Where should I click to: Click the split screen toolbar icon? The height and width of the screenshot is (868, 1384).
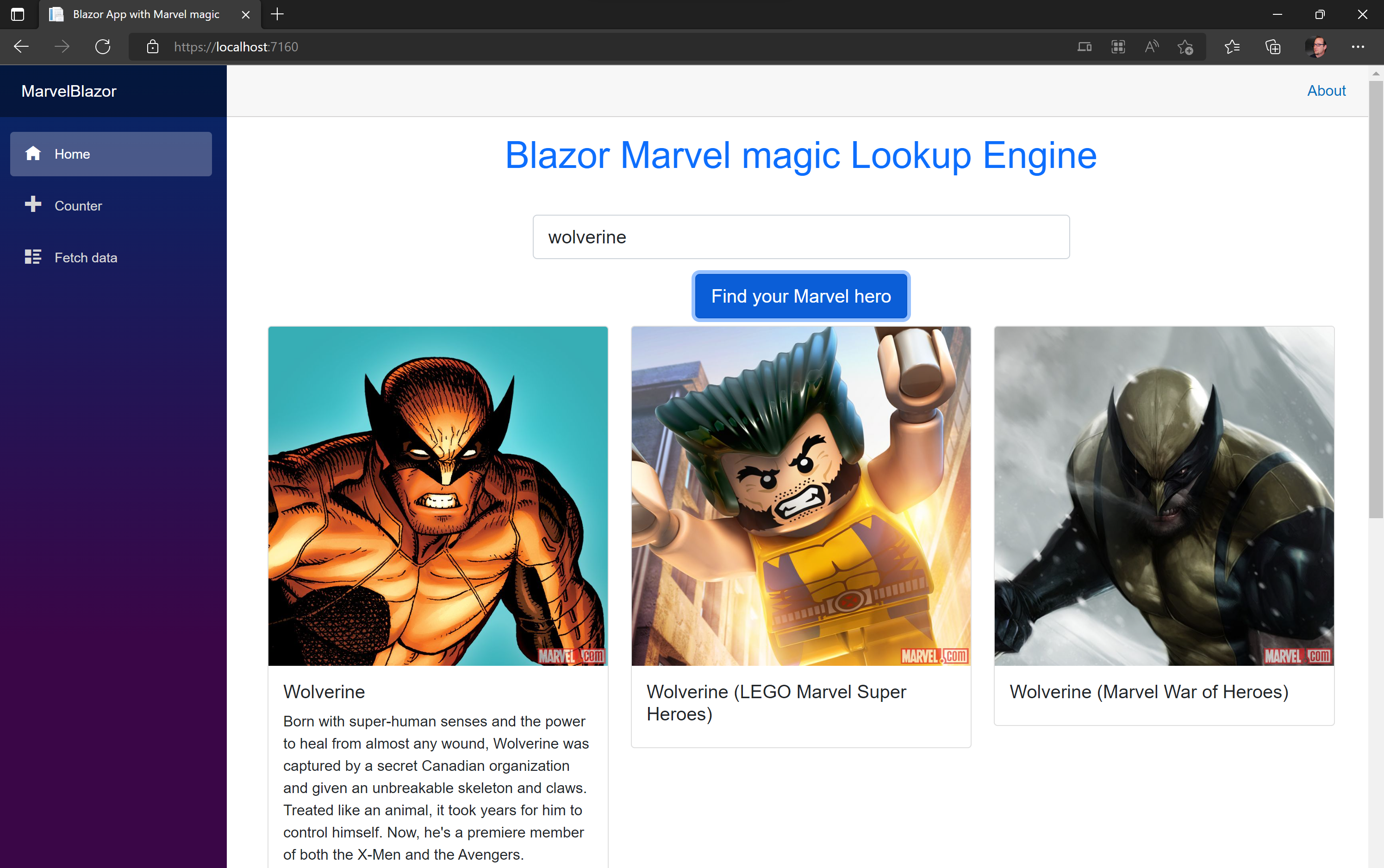(x=1084, y=46)
